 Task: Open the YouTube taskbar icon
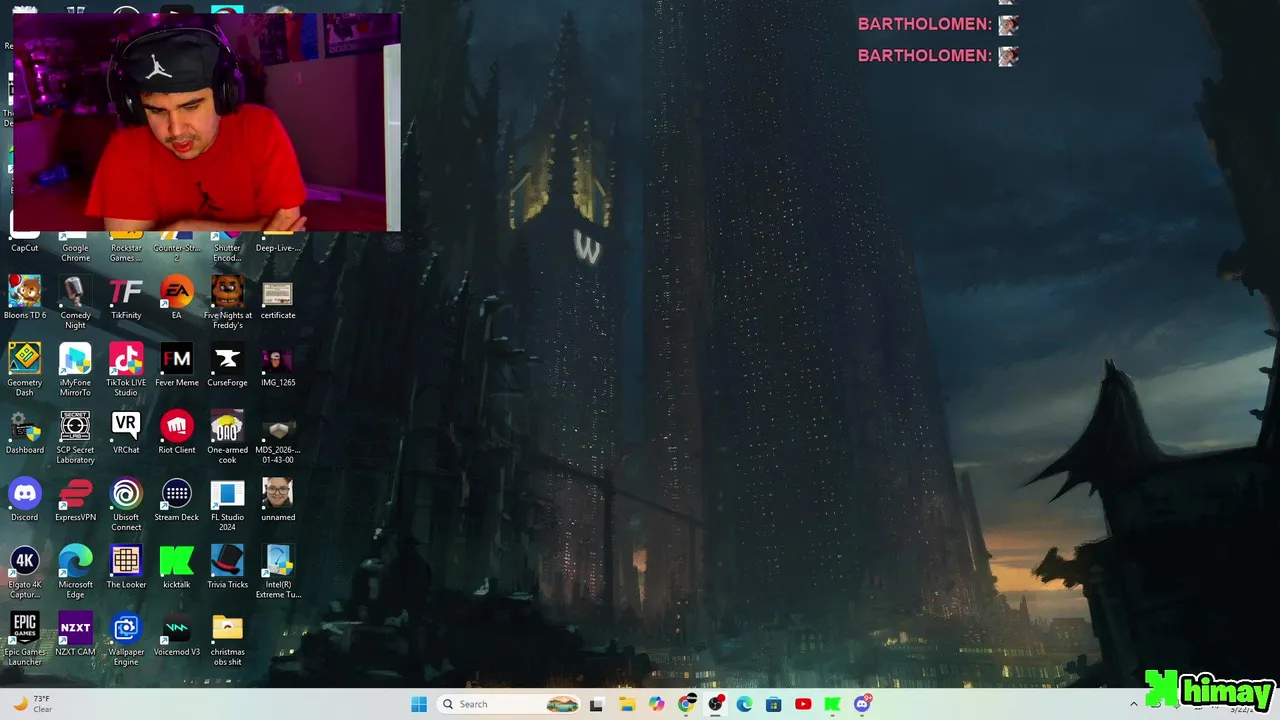tap(803, 704)
